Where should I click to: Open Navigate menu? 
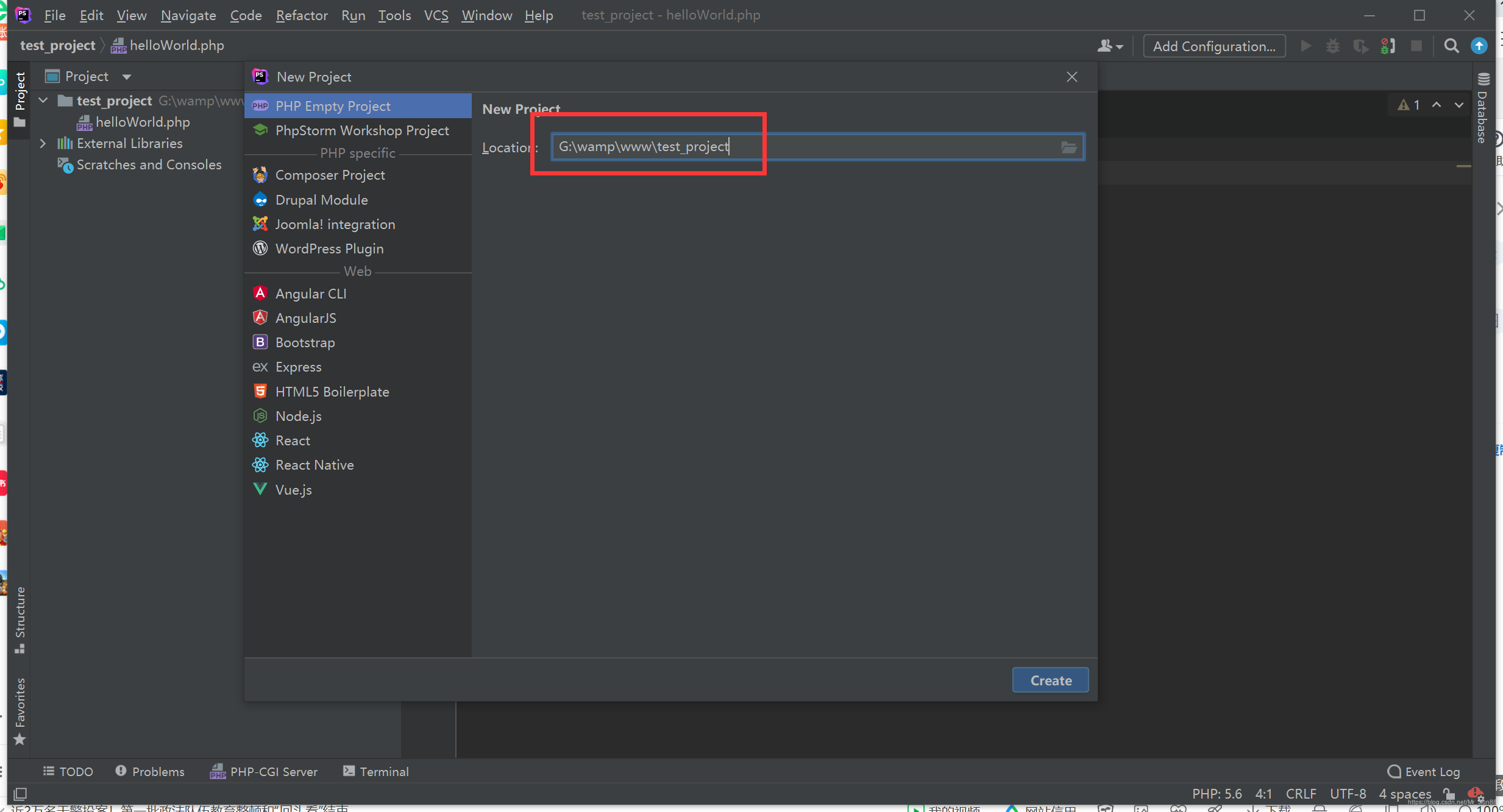click(188, 15)
